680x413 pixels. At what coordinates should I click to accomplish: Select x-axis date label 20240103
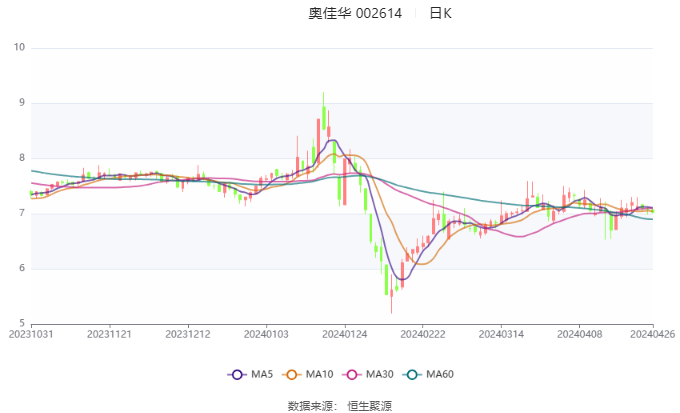266,334
